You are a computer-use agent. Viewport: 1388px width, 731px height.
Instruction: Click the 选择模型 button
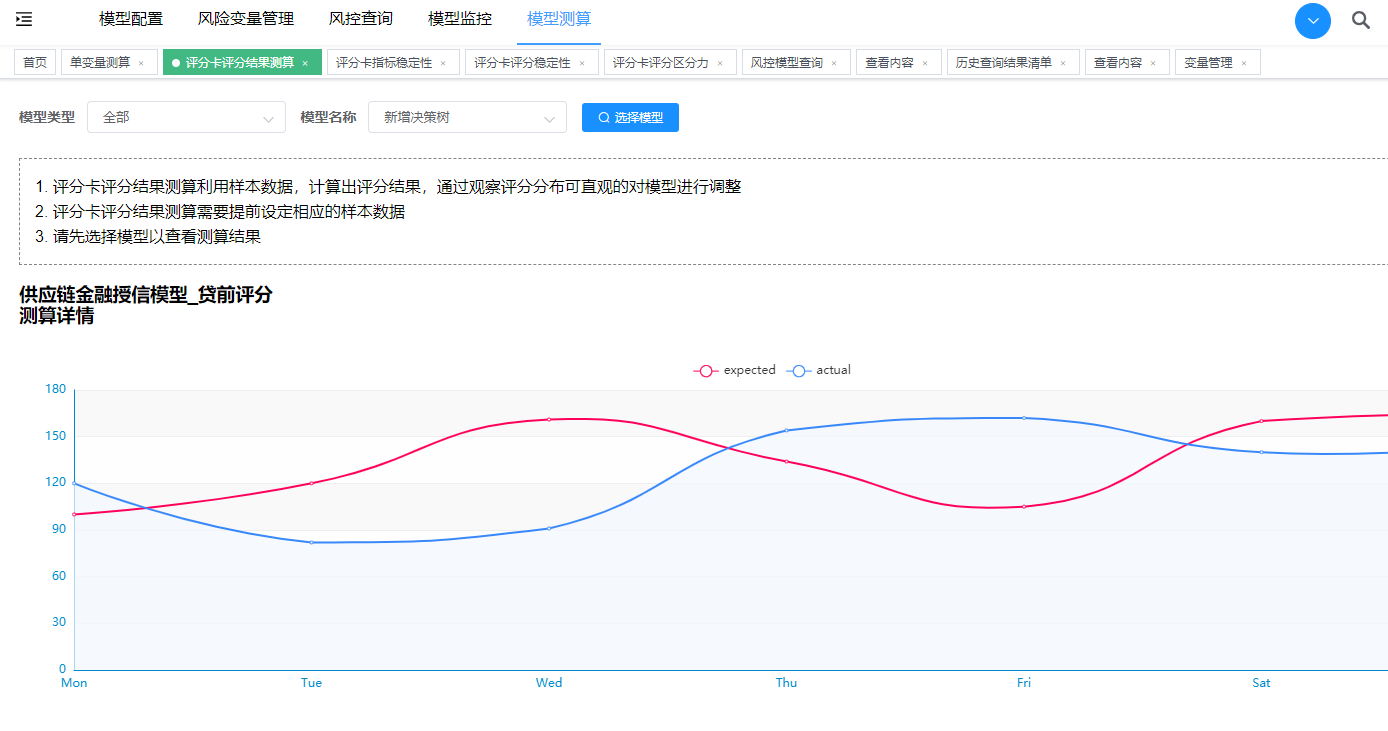tap(630, 117)
